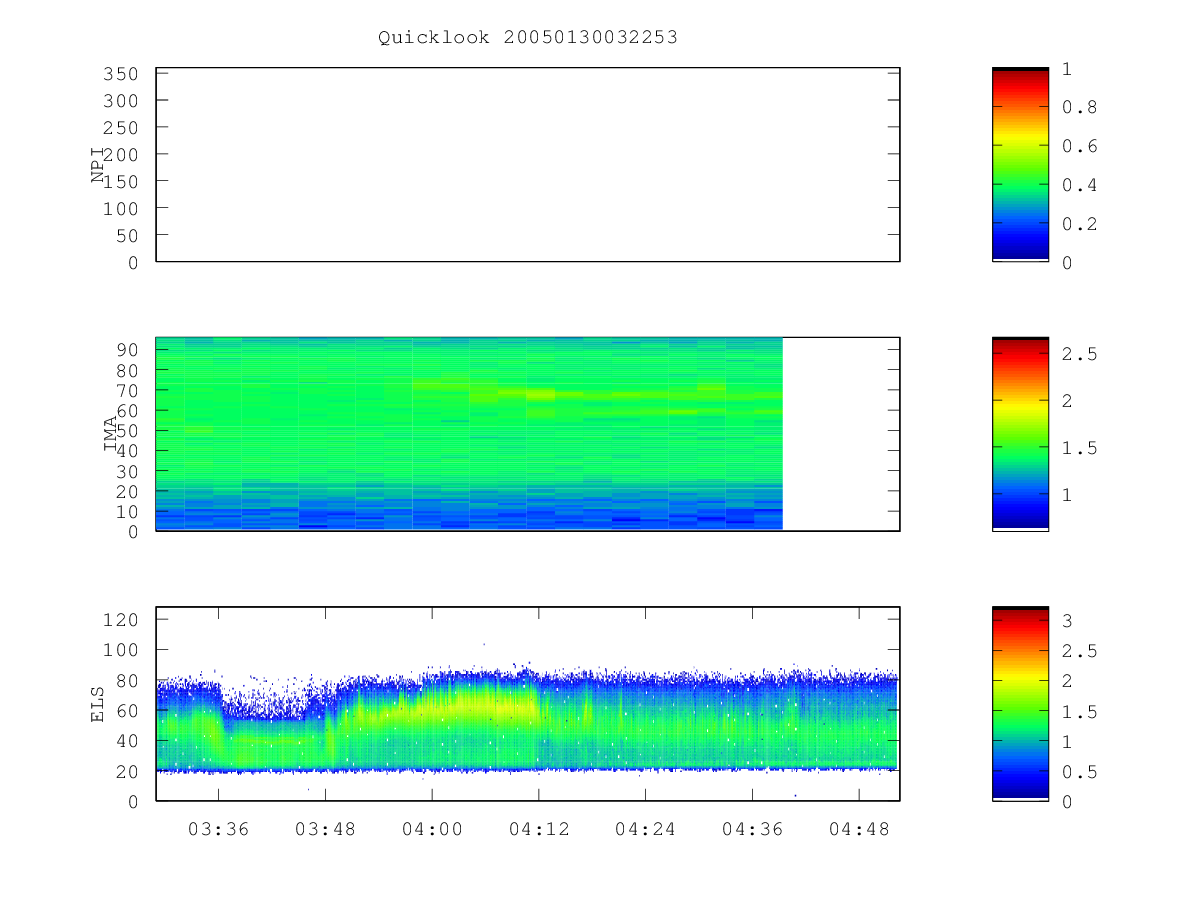The height and width of the screenshot is (900, 1200).
Task: Select the NPI panel colorbar
Action: coord(1020,164)
